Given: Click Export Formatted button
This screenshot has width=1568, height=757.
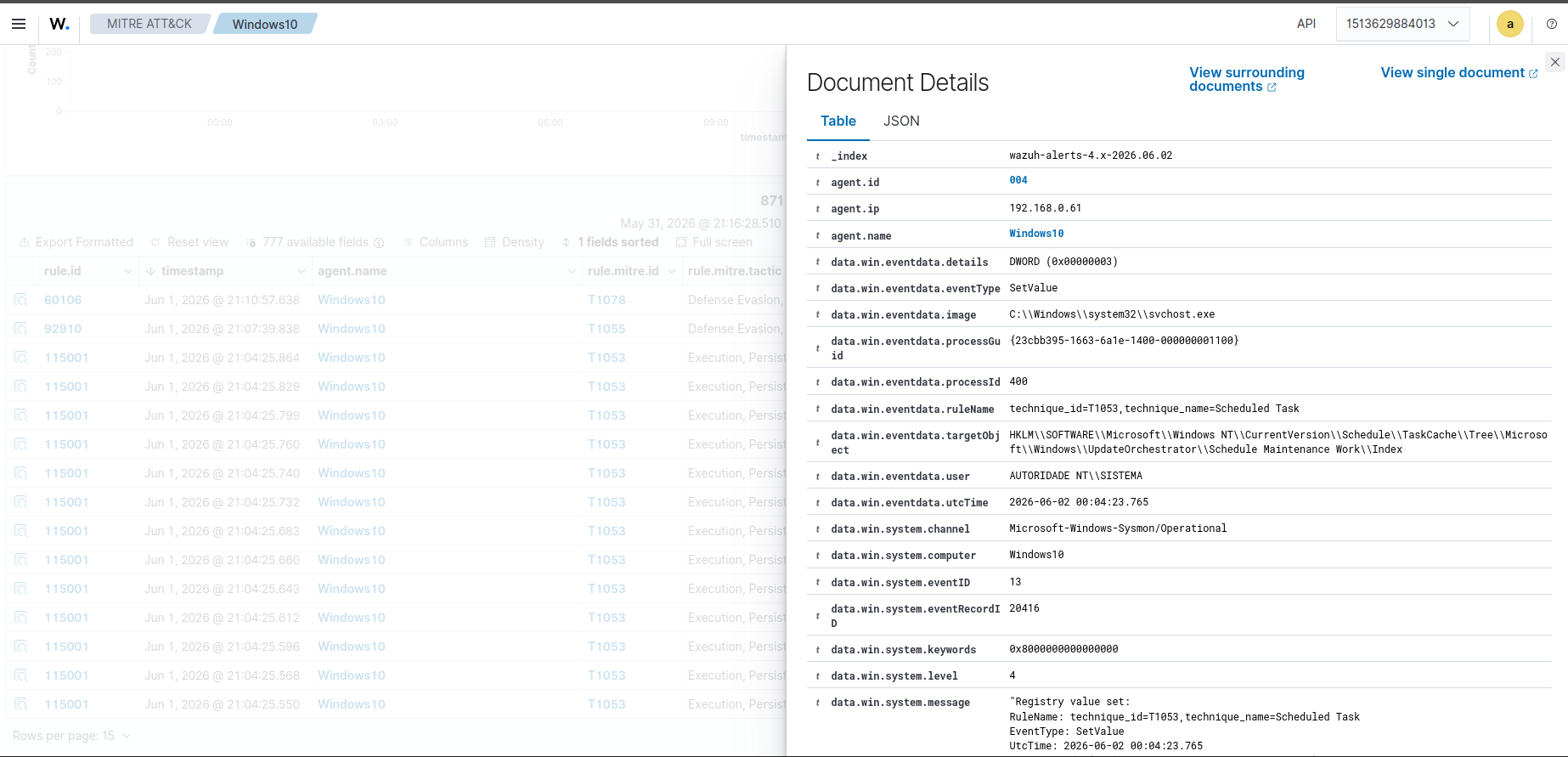Looking at the screenshot, I should click(x=76, y=242).
